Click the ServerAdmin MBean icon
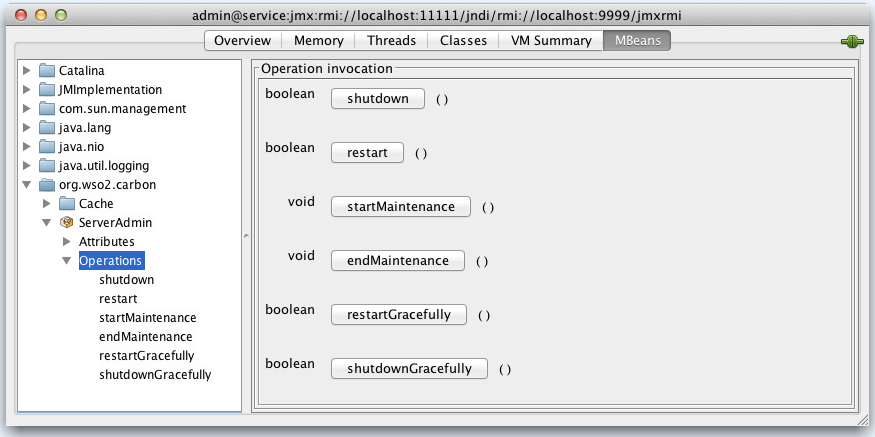The width and height of the screenshot is (875, 437). (x=66, y=223)
